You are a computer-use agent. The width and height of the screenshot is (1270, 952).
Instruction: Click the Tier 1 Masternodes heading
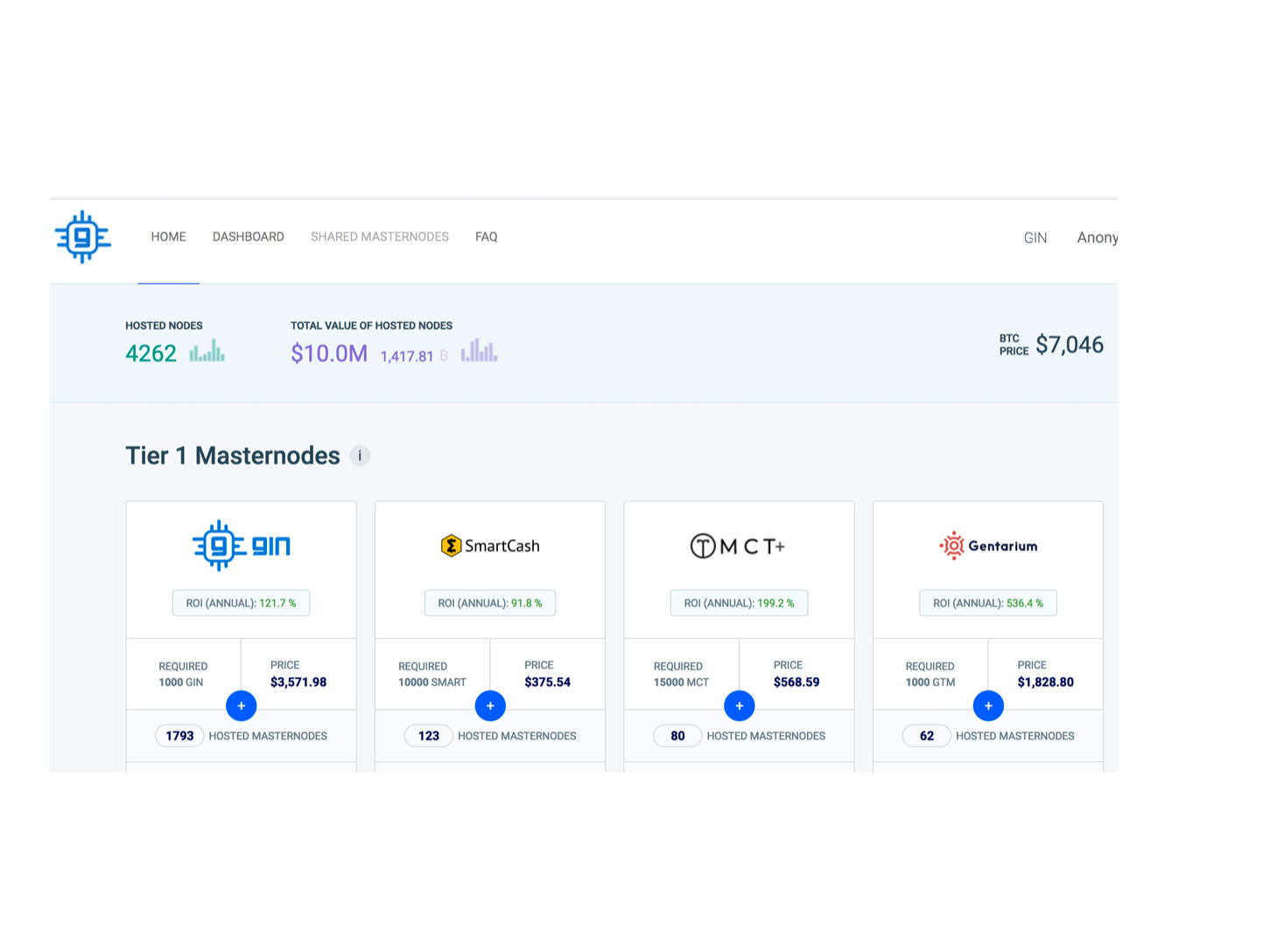(233, 456)
